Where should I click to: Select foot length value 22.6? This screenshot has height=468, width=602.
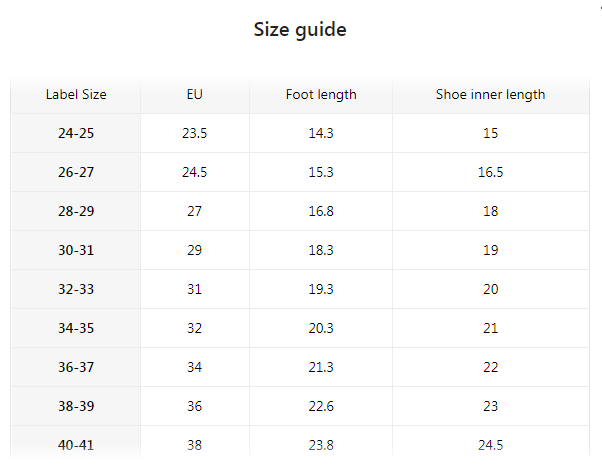click(321, 406)
